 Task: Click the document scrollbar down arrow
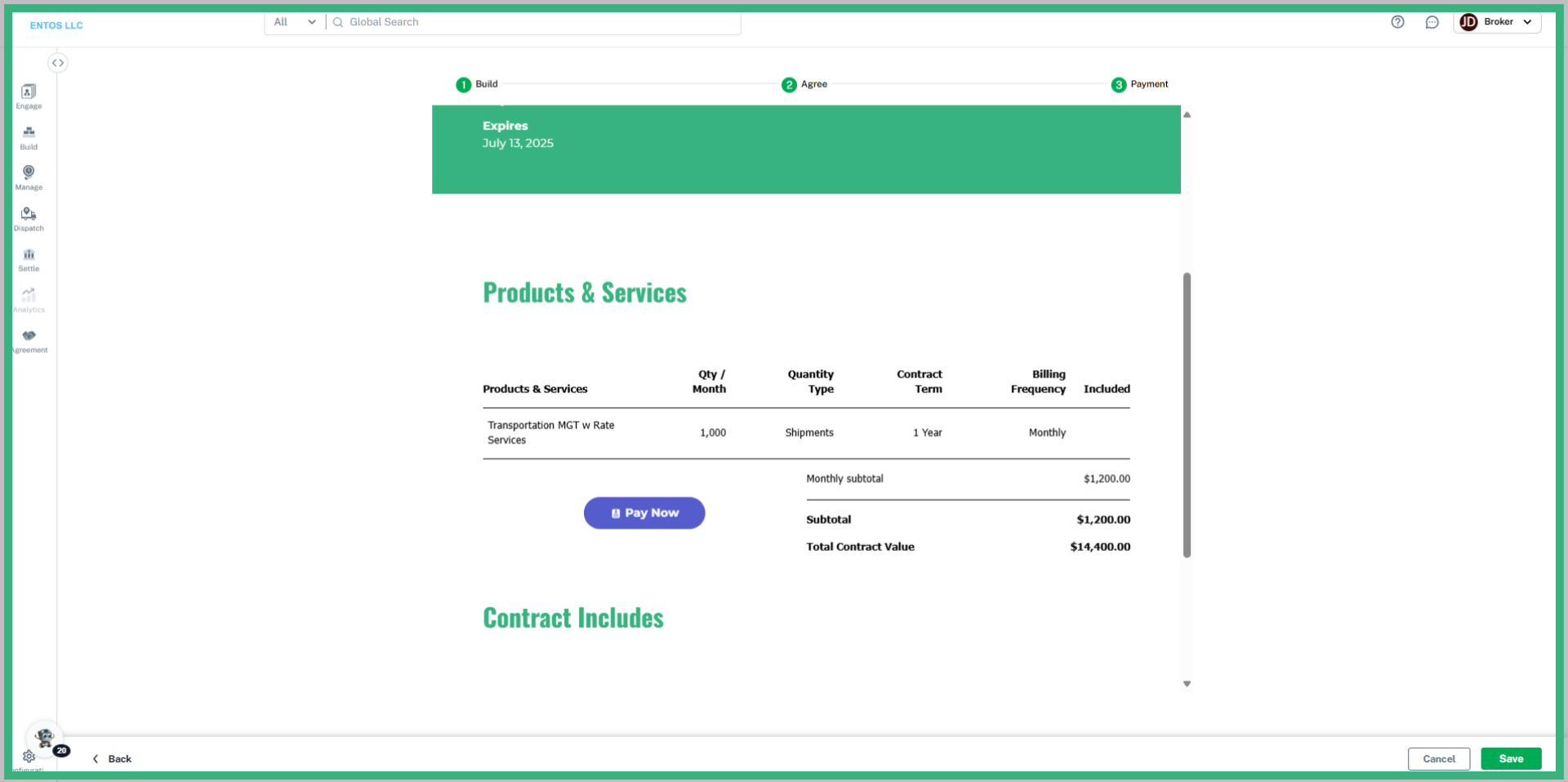(1187, 683)
